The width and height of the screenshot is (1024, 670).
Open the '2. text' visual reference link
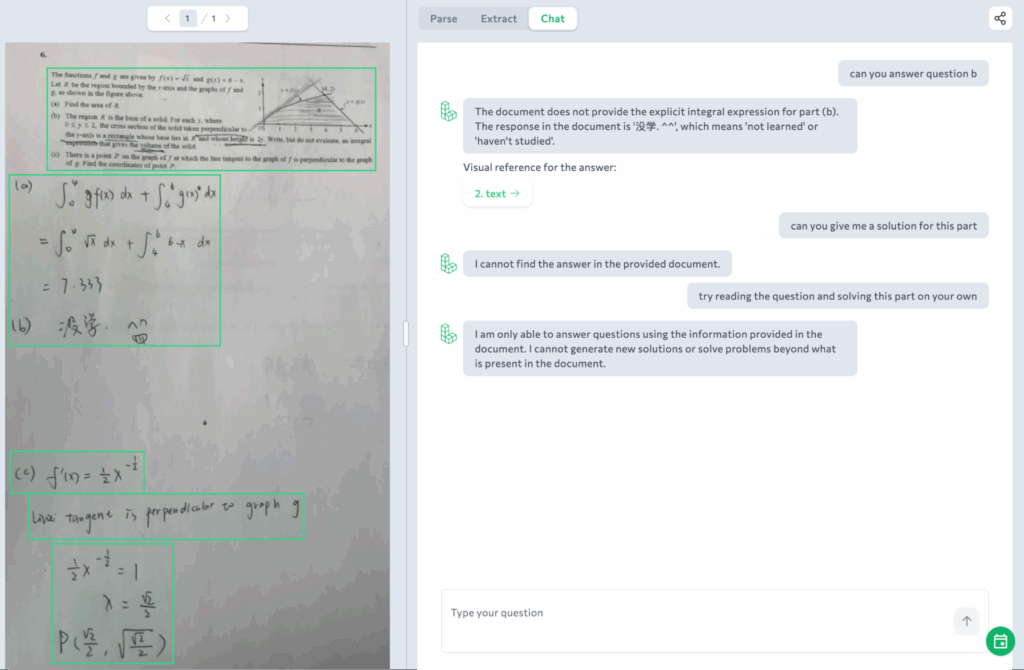pos(497,194)
